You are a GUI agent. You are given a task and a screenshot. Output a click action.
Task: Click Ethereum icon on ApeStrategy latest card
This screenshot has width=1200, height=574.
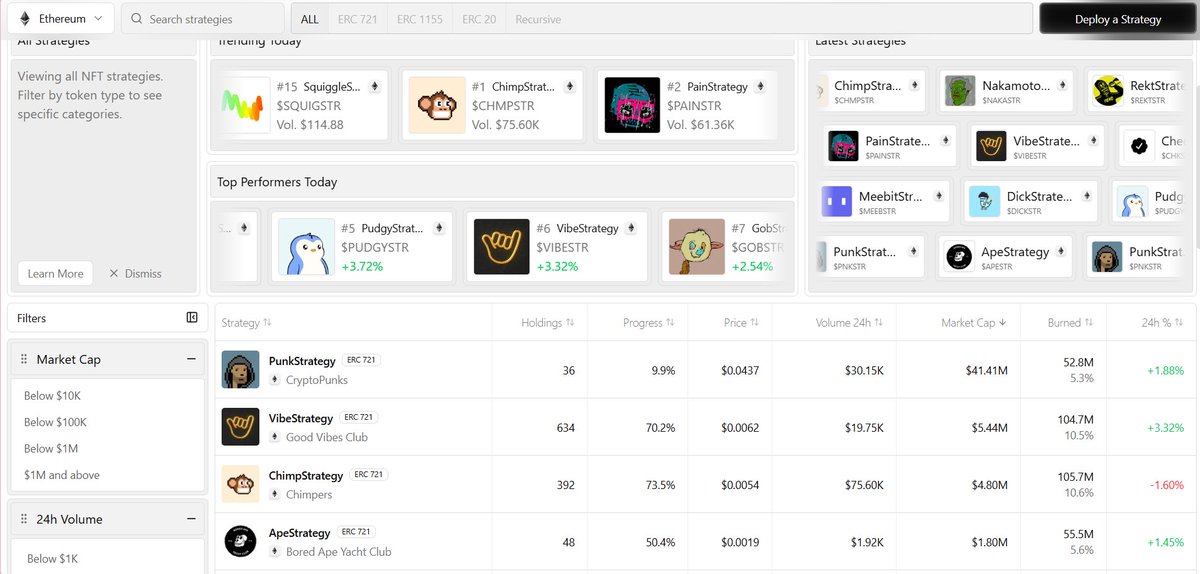tap(1063, 252)
